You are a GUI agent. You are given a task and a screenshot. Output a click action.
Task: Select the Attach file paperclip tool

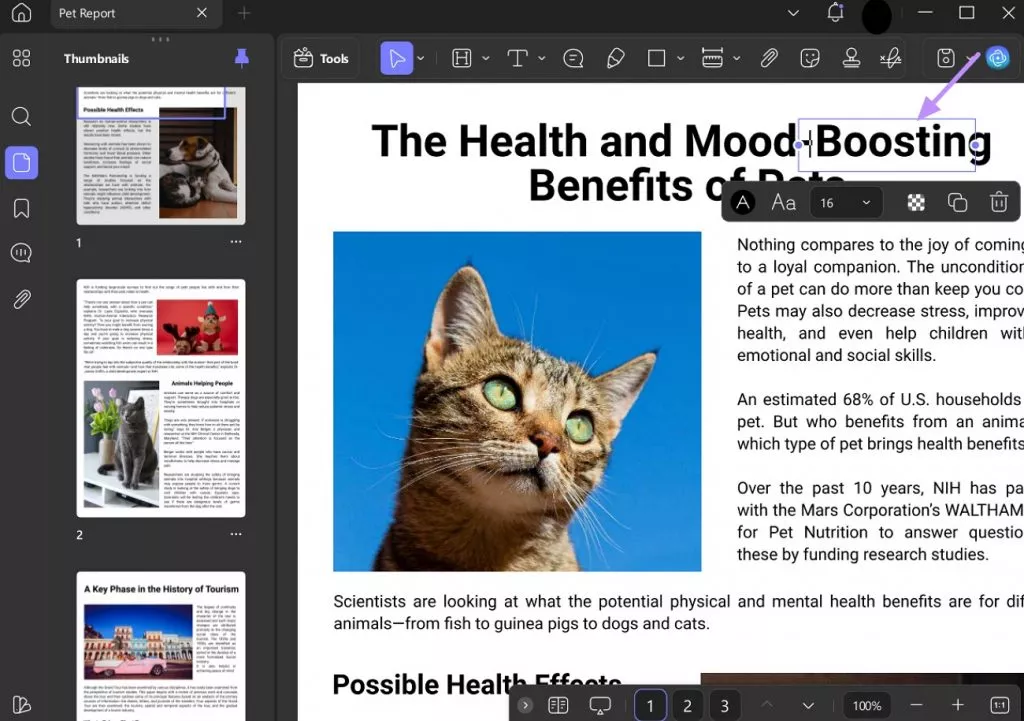(x=769, y=58)
